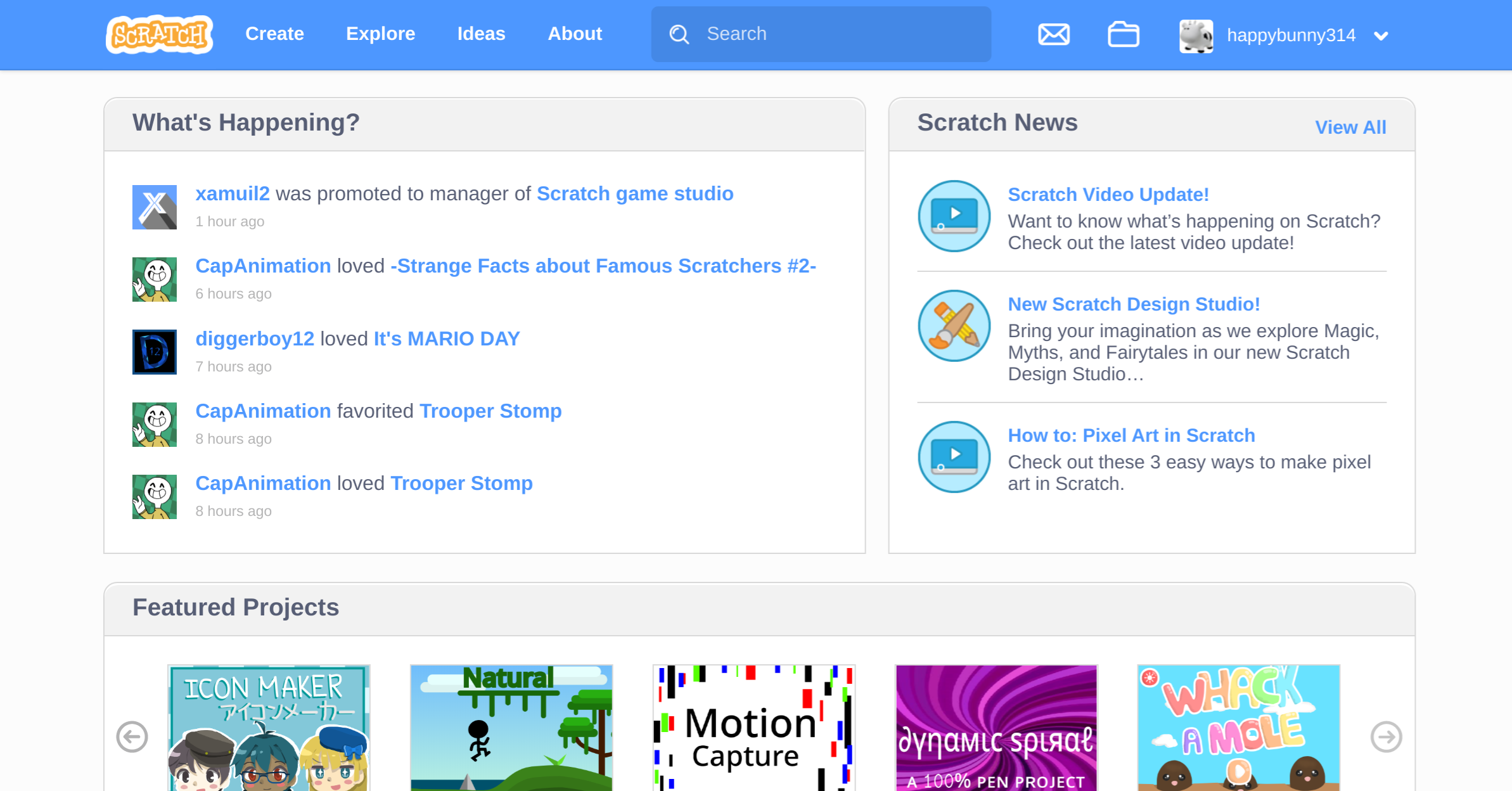Image resolution: width=1512 pixels, height=791 pixels.
Task: Go to next featured projects with right arrow
Action: (x=1386, y=737)
